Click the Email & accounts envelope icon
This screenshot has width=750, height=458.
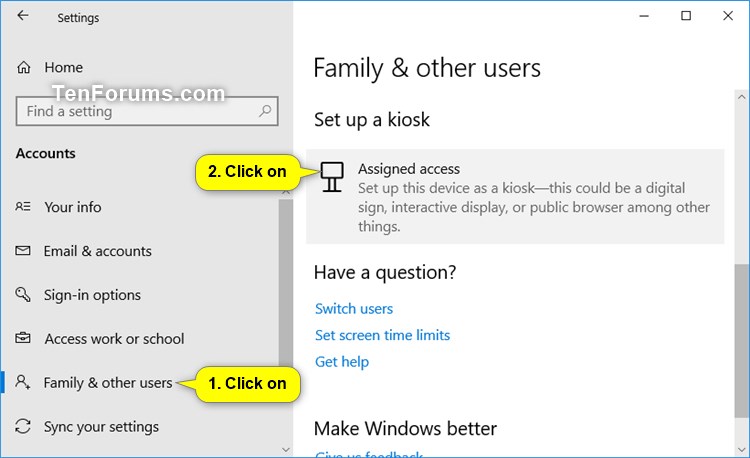(x=23, y=251)
